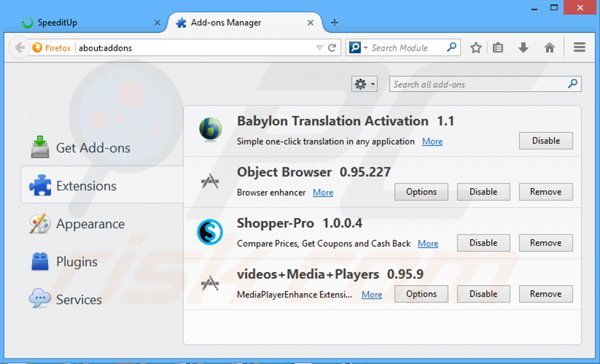Close the Add-ons Manager tab

coord(310,23)
